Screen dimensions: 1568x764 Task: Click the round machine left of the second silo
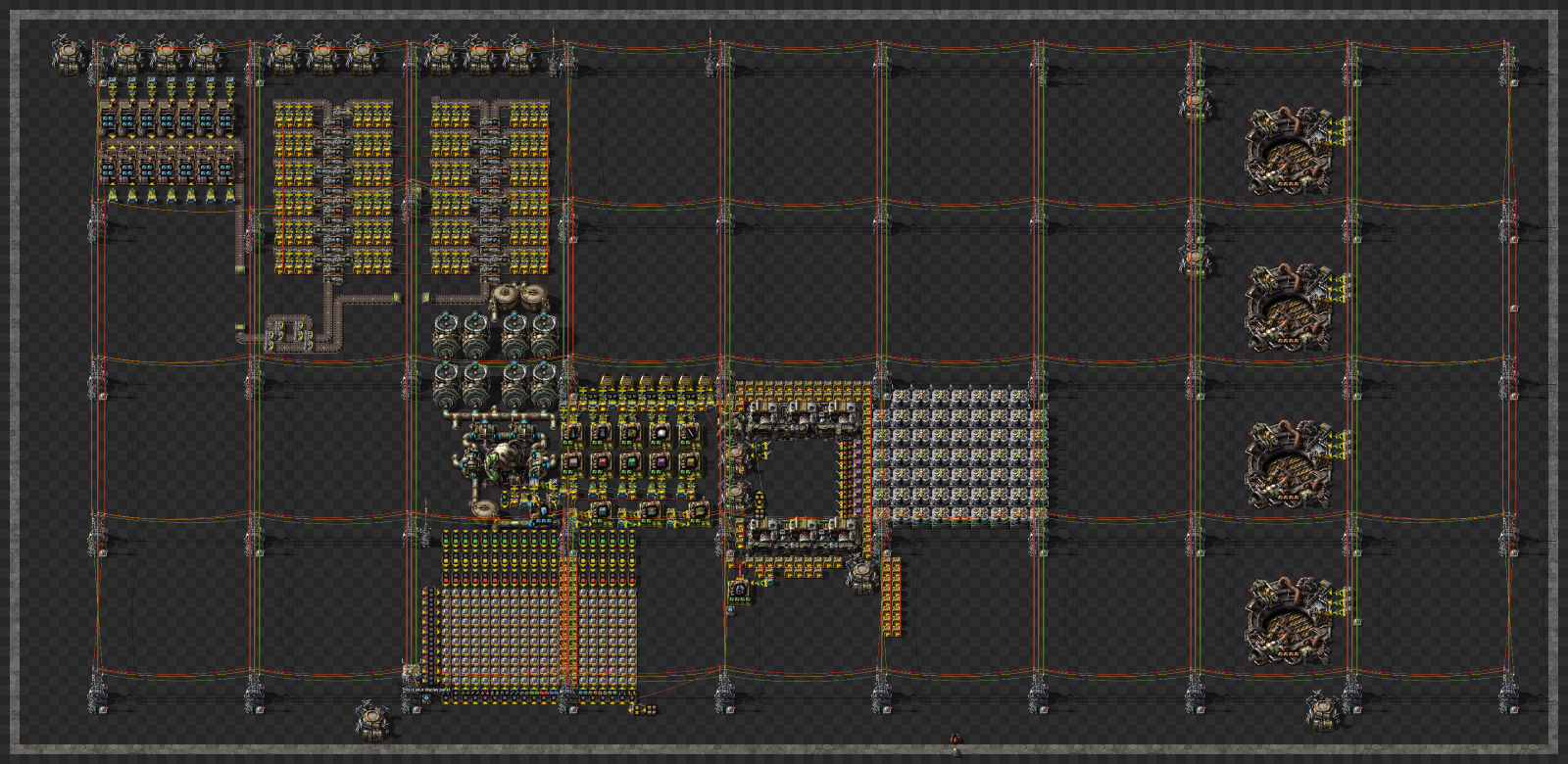click(1195, 261)
